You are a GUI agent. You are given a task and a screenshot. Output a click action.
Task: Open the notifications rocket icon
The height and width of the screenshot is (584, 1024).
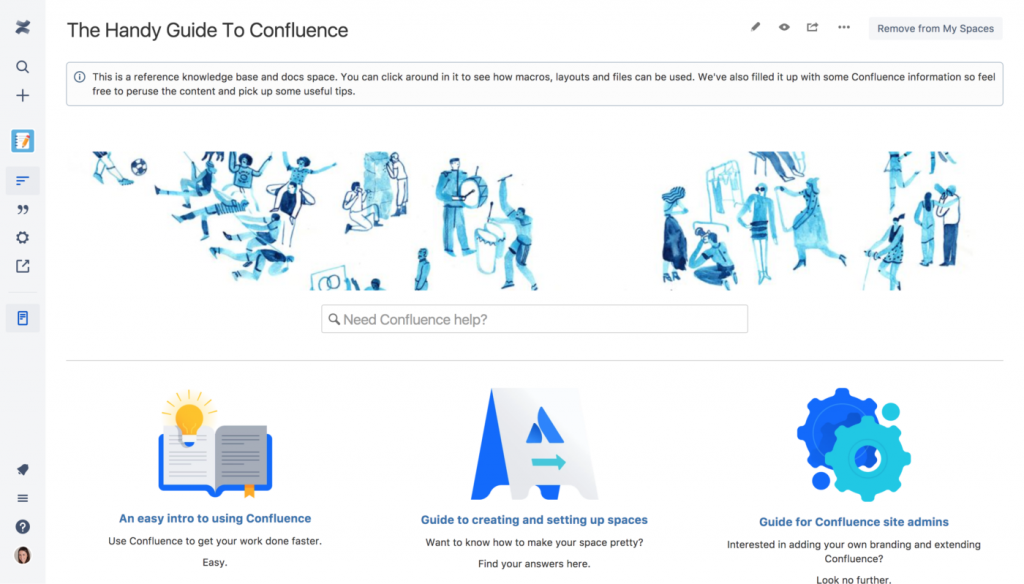[x=22, y=470]
